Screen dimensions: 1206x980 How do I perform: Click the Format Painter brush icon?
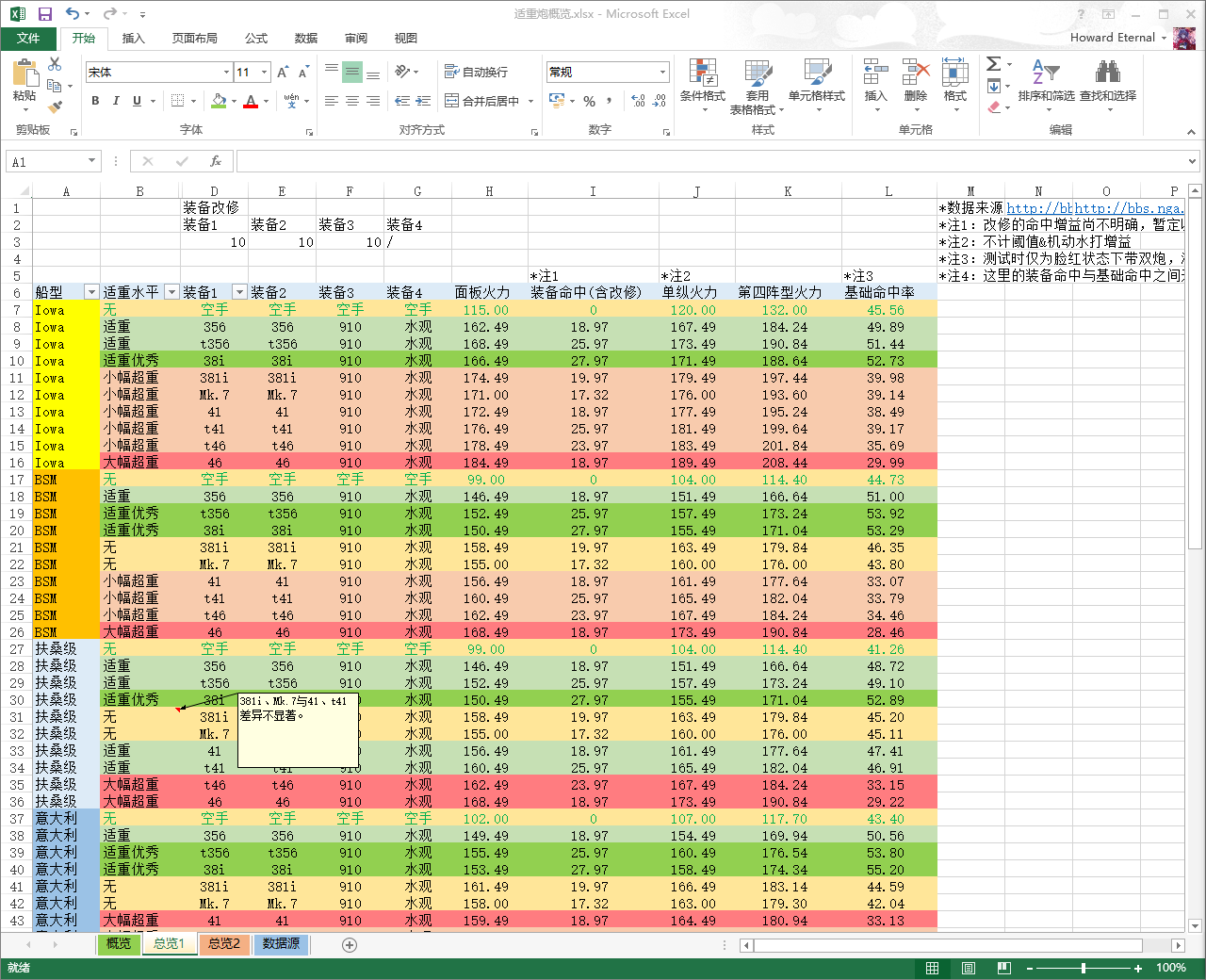tap(55, 107)
